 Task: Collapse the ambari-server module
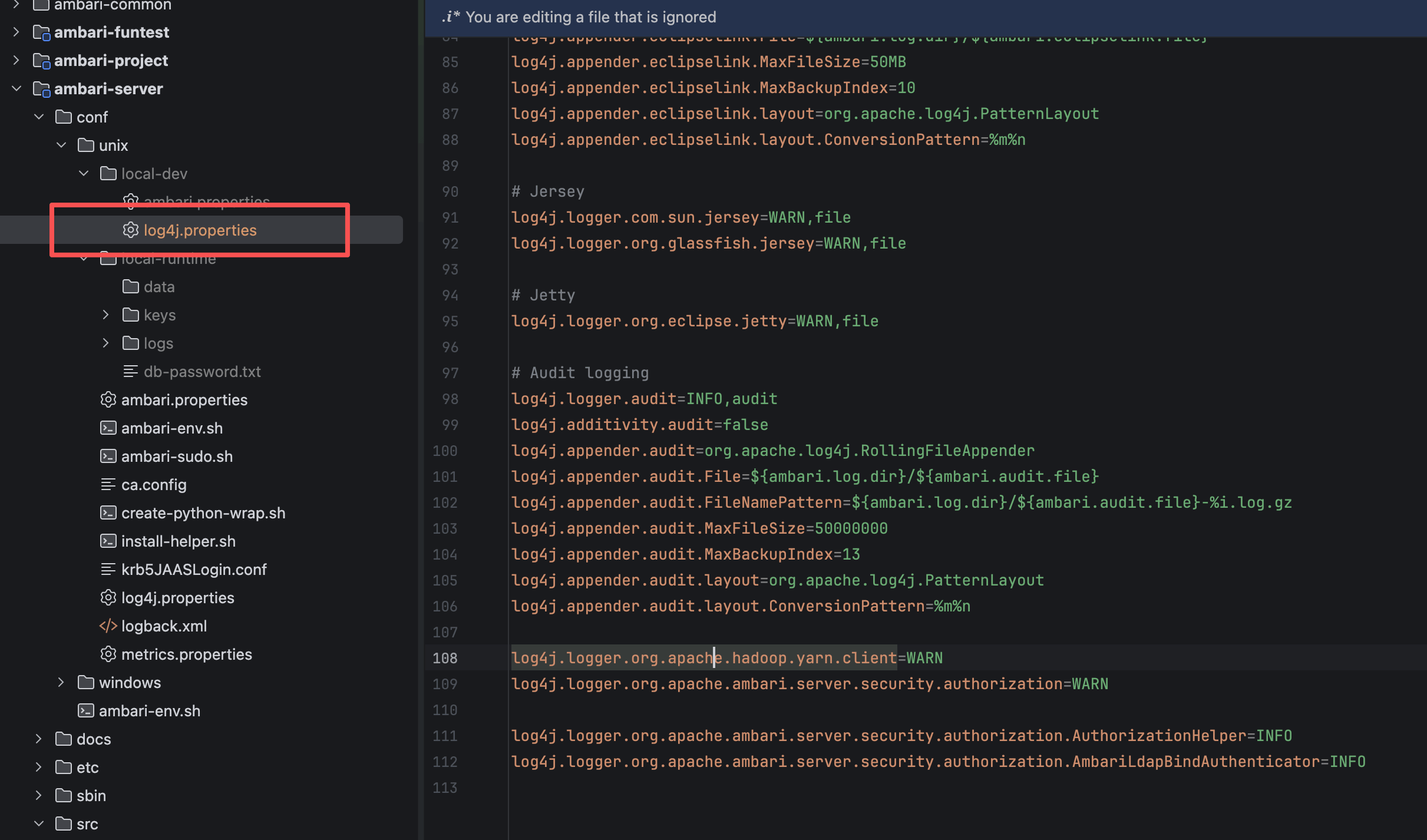click(16, 88)
